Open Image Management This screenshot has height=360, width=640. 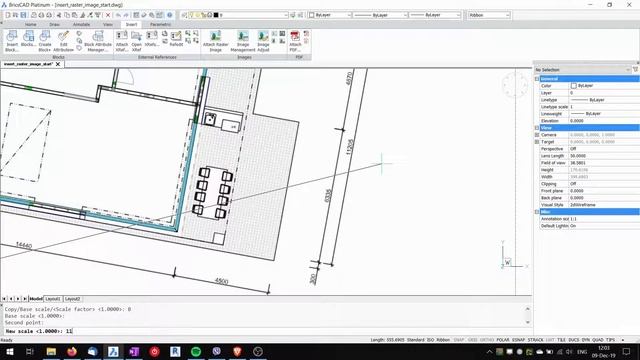click(x=243, y=41)
